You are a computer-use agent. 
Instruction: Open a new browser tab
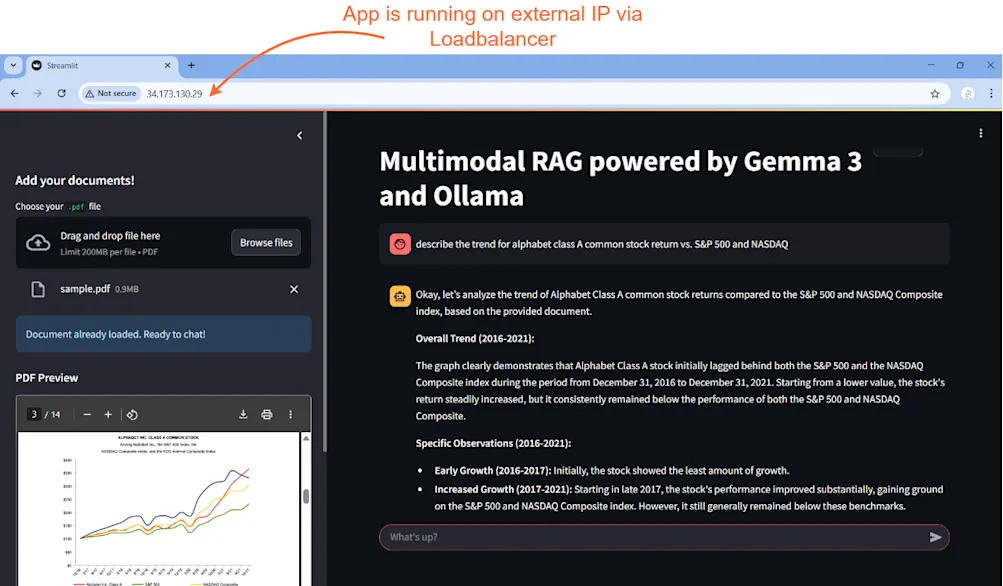coord(191,65)
